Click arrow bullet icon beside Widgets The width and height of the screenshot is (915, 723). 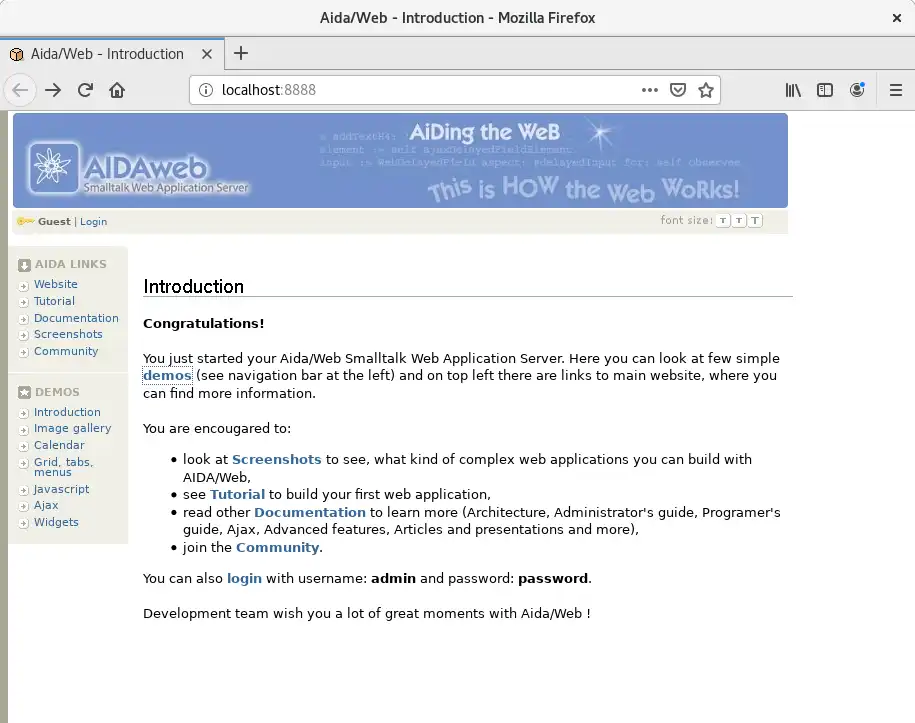click(x=23, y=523)
